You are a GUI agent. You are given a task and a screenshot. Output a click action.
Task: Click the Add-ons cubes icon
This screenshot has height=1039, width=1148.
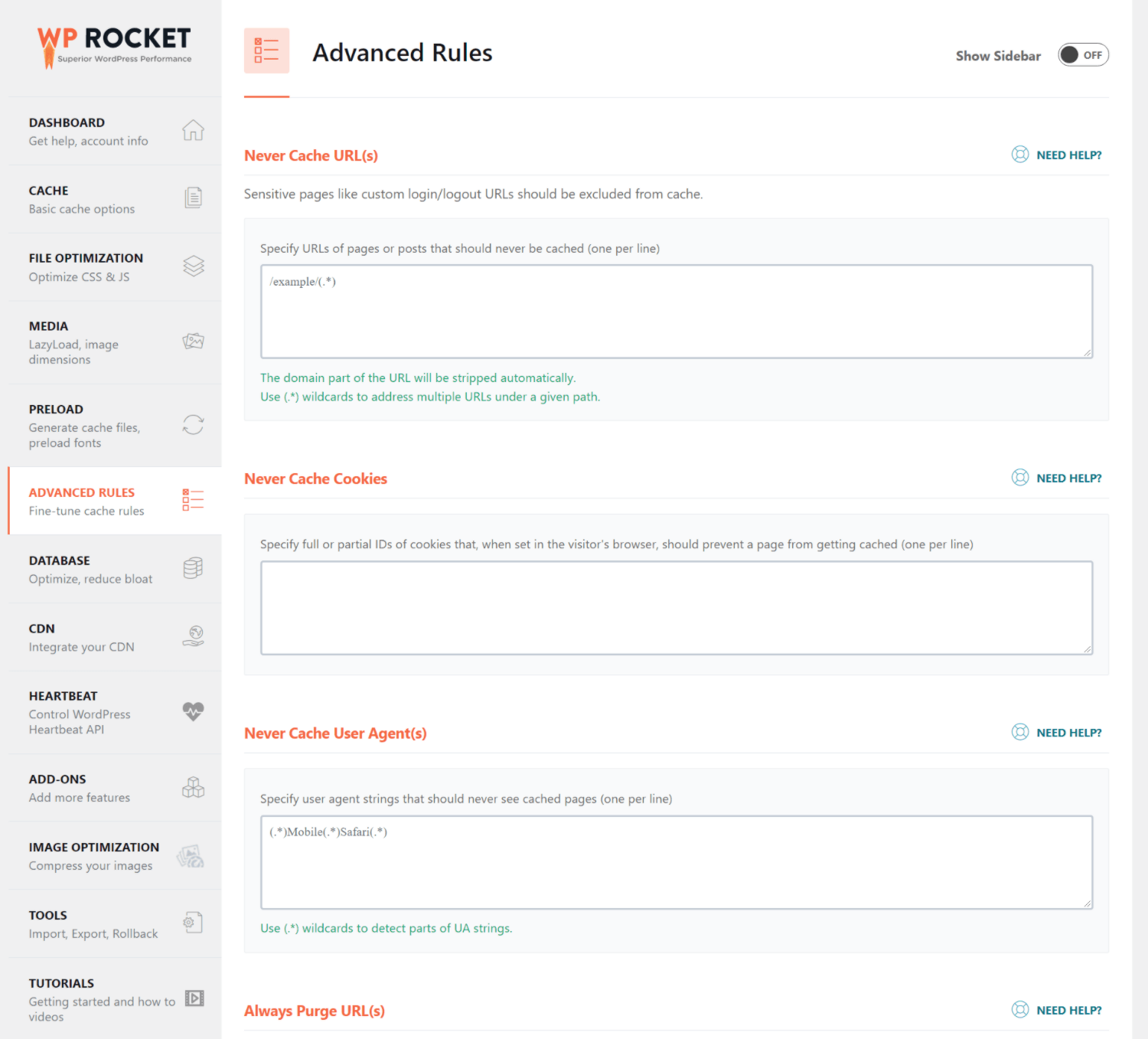[194, 787]
